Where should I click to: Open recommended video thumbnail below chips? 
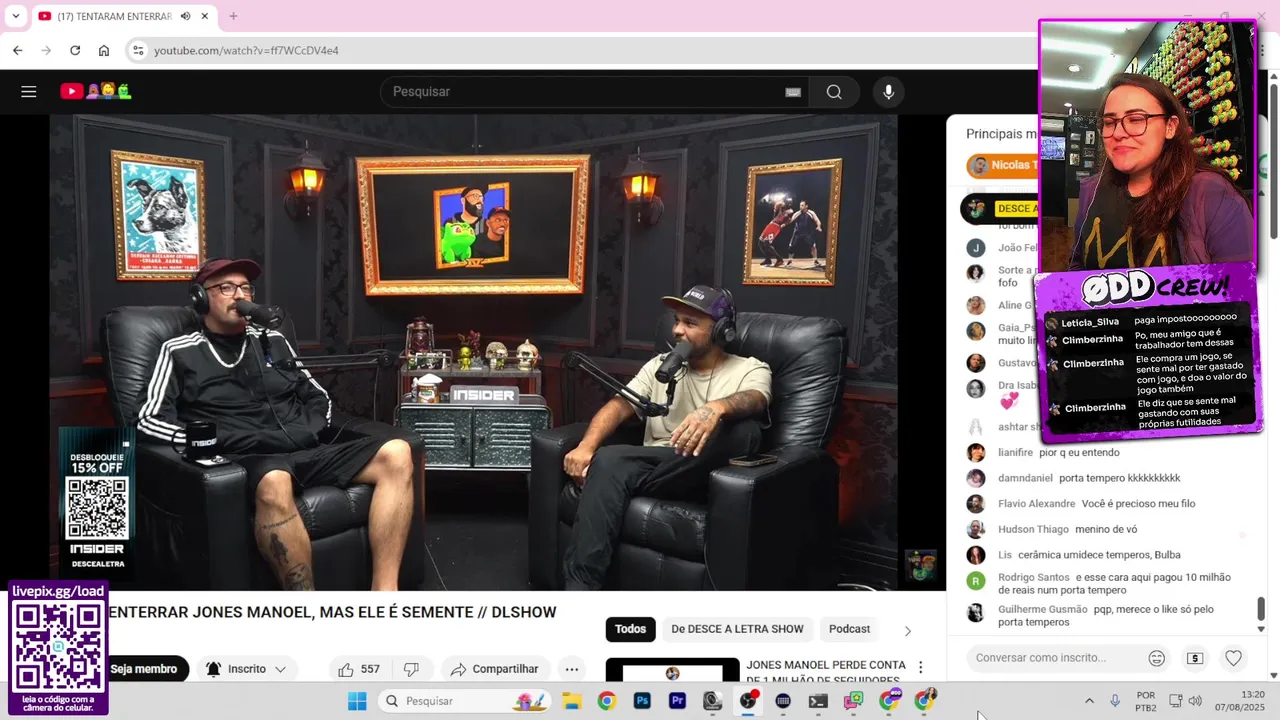(672, 670)
